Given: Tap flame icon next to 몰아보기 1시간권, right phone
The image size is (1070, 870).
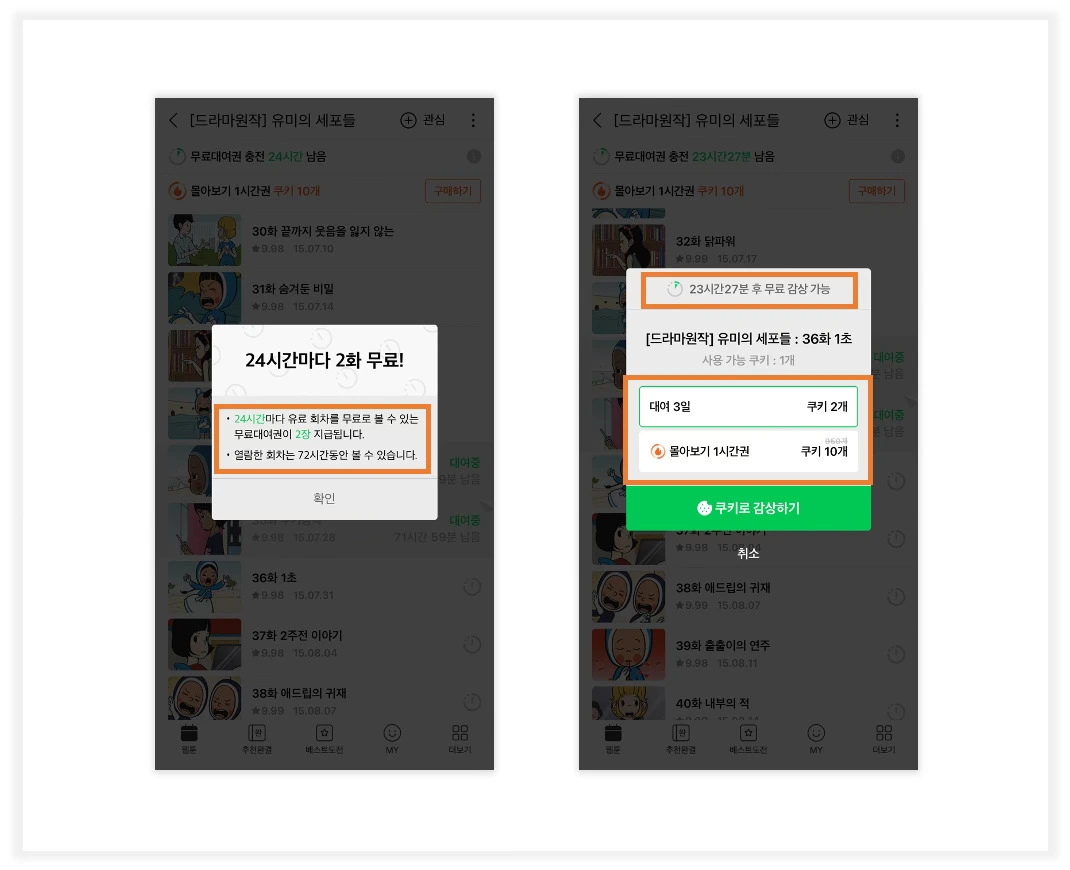Looking at the screenshot, I should [x=657, y=451].
